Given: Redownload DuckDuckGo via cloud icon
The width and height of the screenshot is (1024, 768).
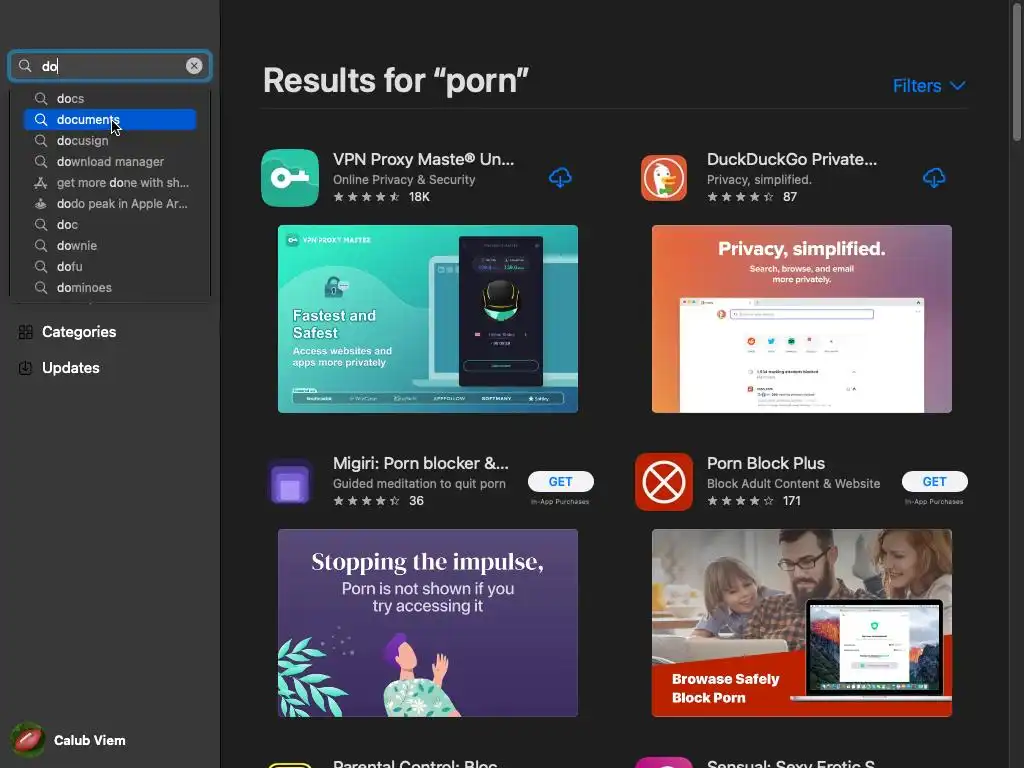Looking at the screenshot, I should (x=934, y=178).
